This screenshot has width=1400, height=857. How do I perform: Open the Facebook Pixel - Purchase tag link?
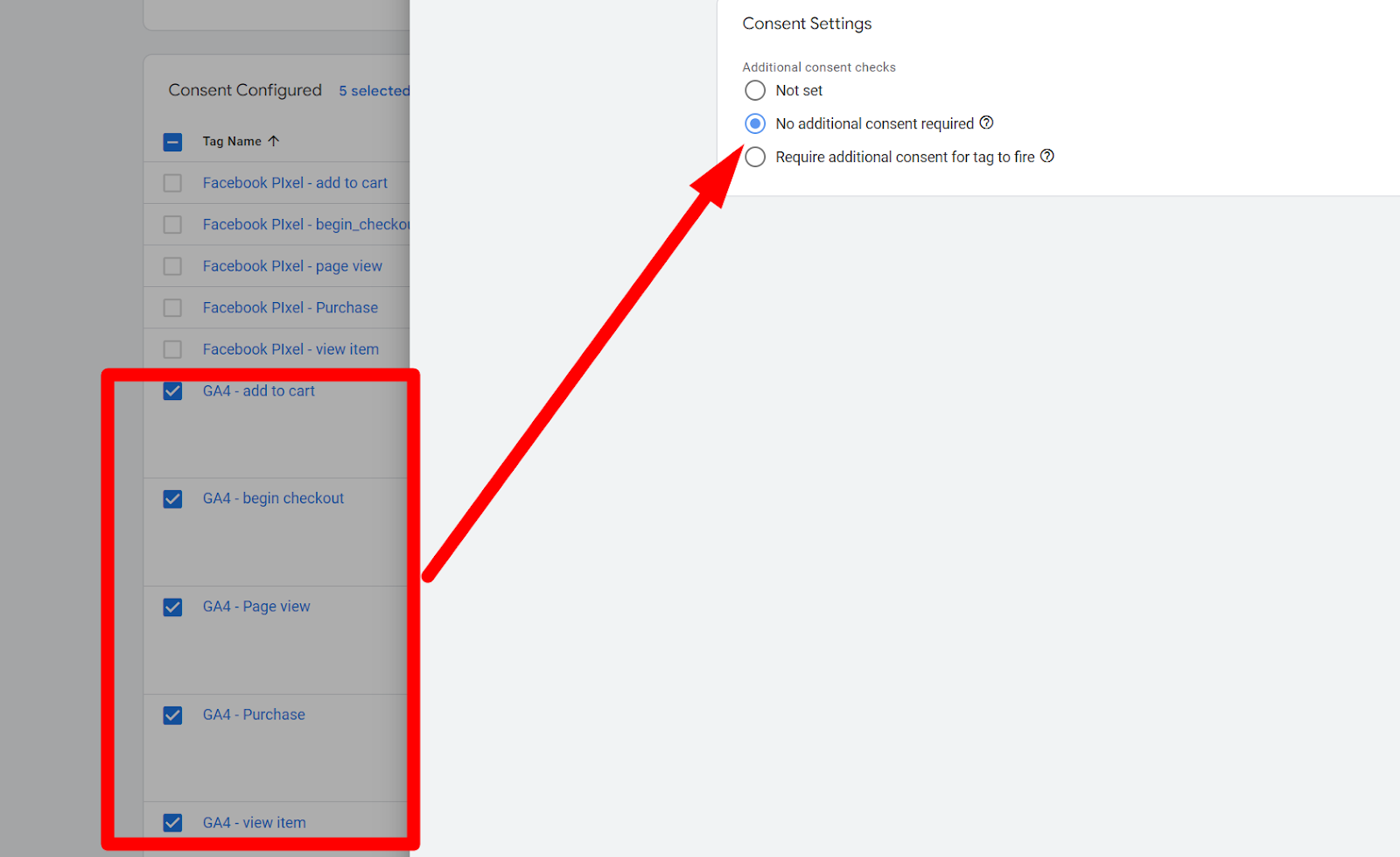coord(290,307)
